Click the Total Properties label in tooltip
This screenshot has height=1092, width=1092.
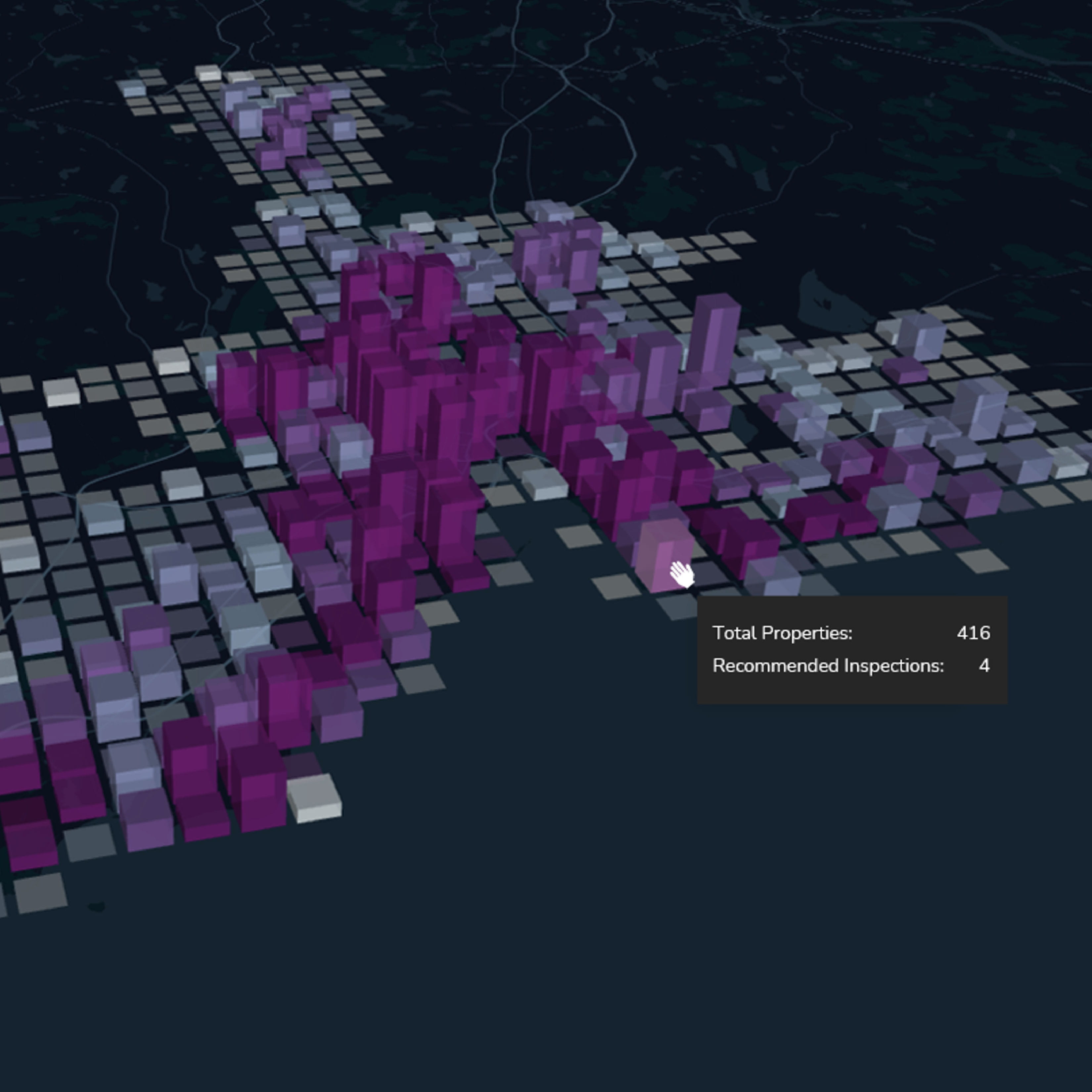click(782, 633)
